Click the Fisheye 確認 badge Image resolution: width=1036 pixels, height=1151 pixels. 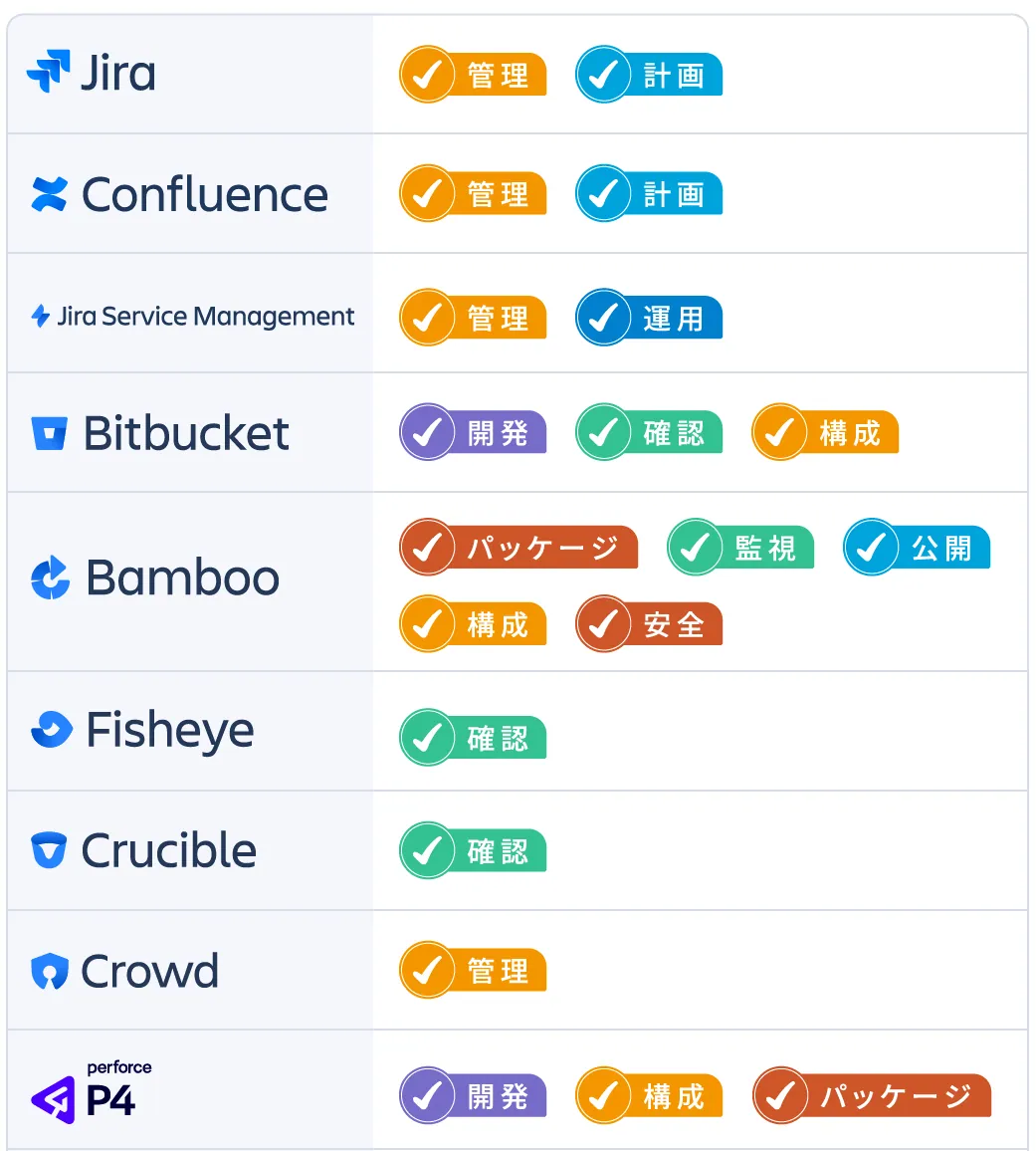click(474, 738)
